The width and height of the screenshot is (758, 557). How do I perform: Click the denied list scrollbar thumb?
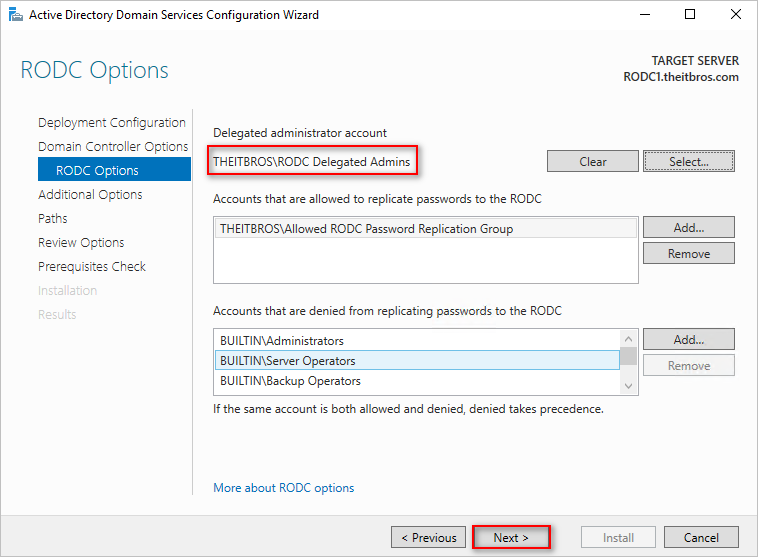click(628, 356)
